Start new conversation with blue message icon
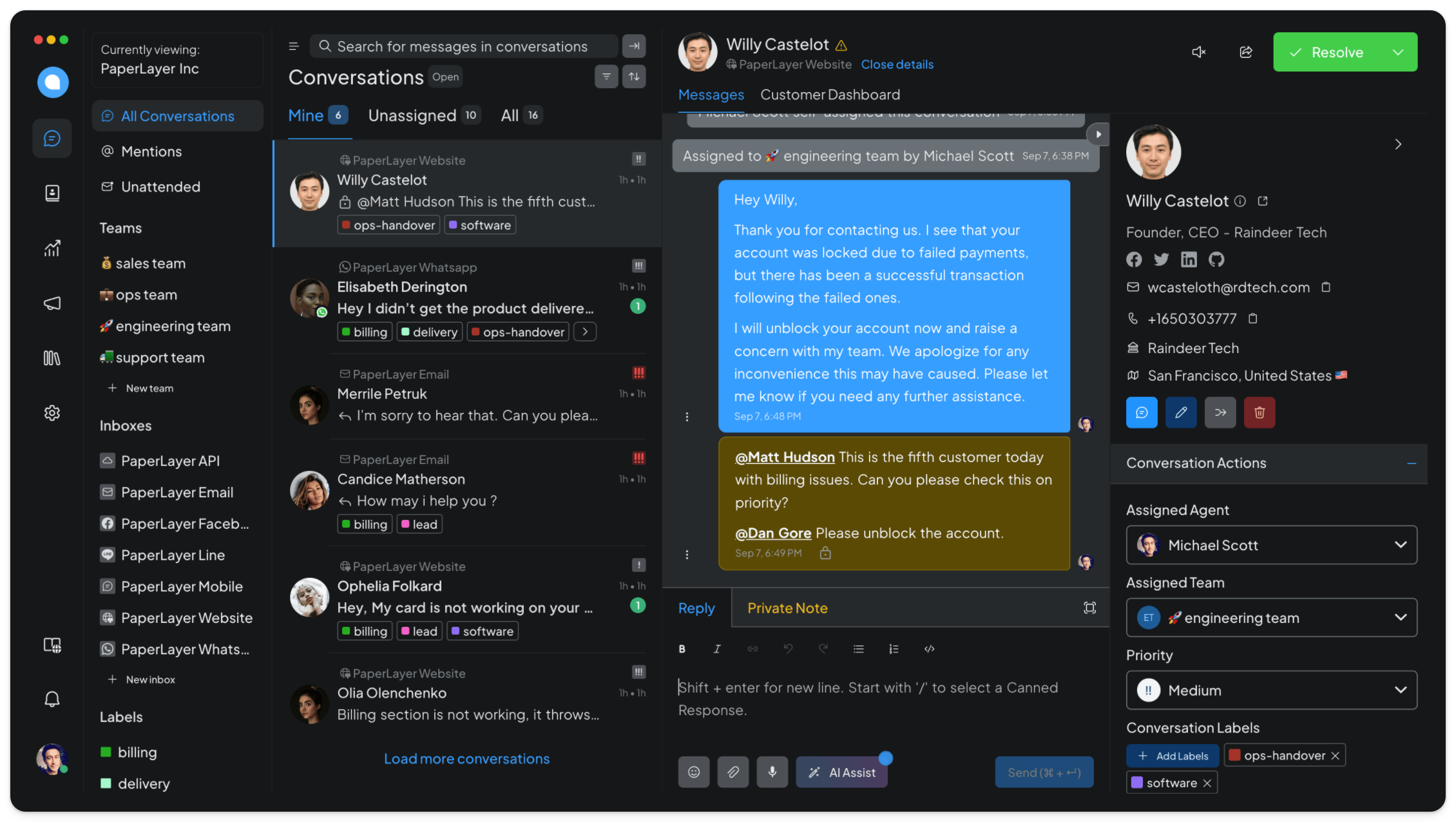Viewport: 1456px width, 822px height. coord(1142,413)
